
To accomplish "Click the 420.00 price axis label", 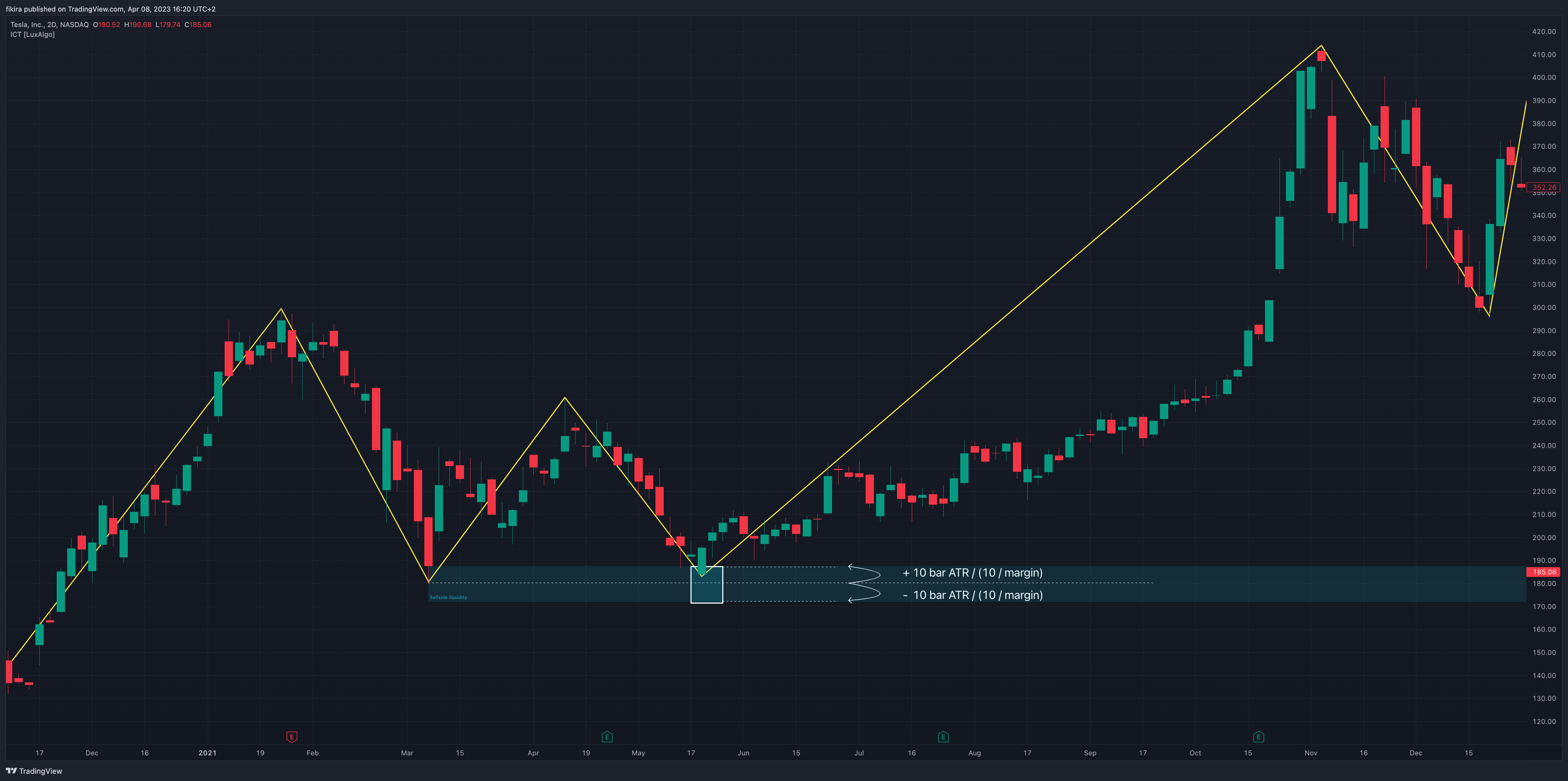I will coord(1544,32).
